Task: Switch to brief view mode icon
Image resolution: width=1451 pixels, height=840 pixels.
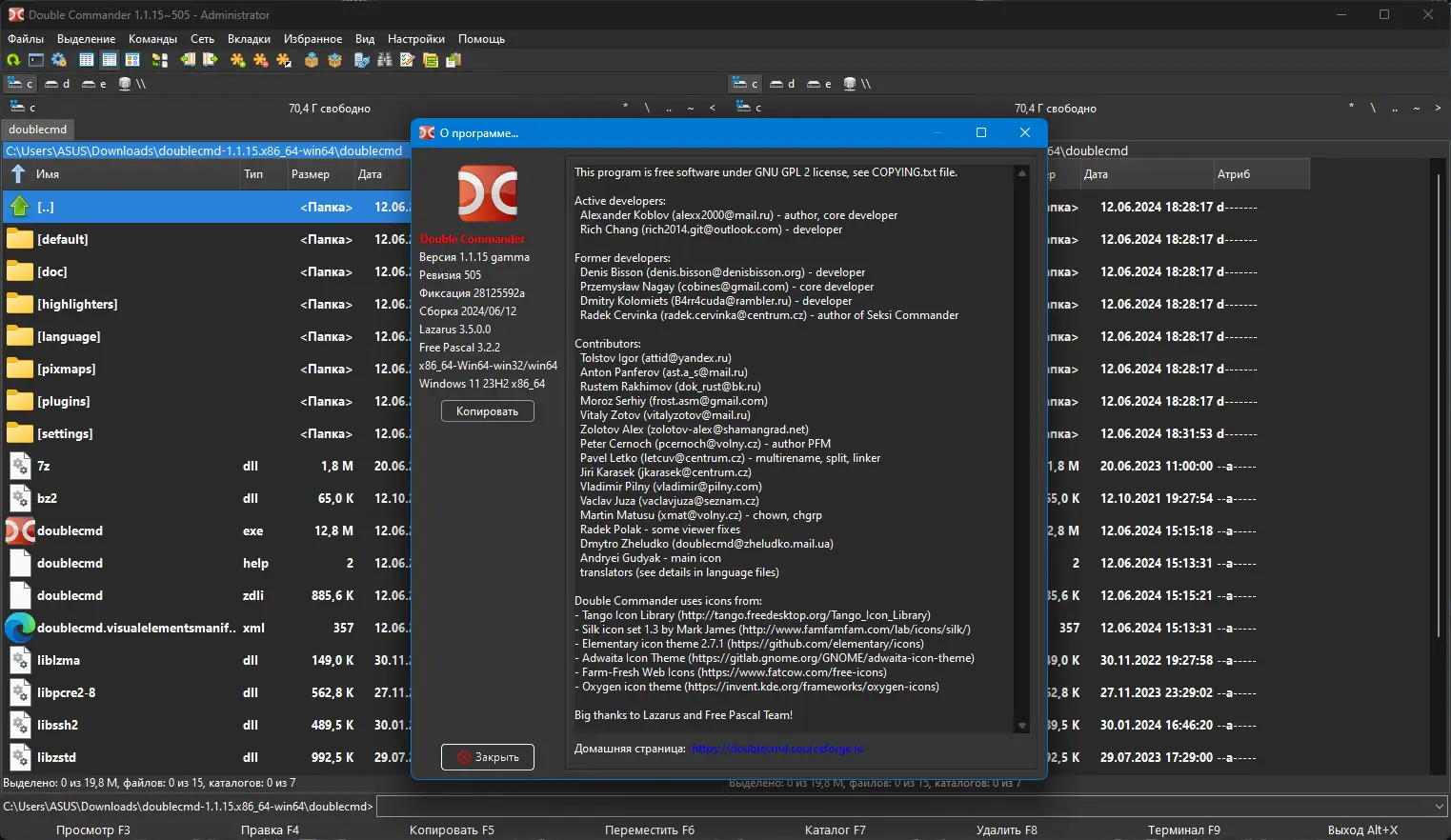Action: coord(87,60)
